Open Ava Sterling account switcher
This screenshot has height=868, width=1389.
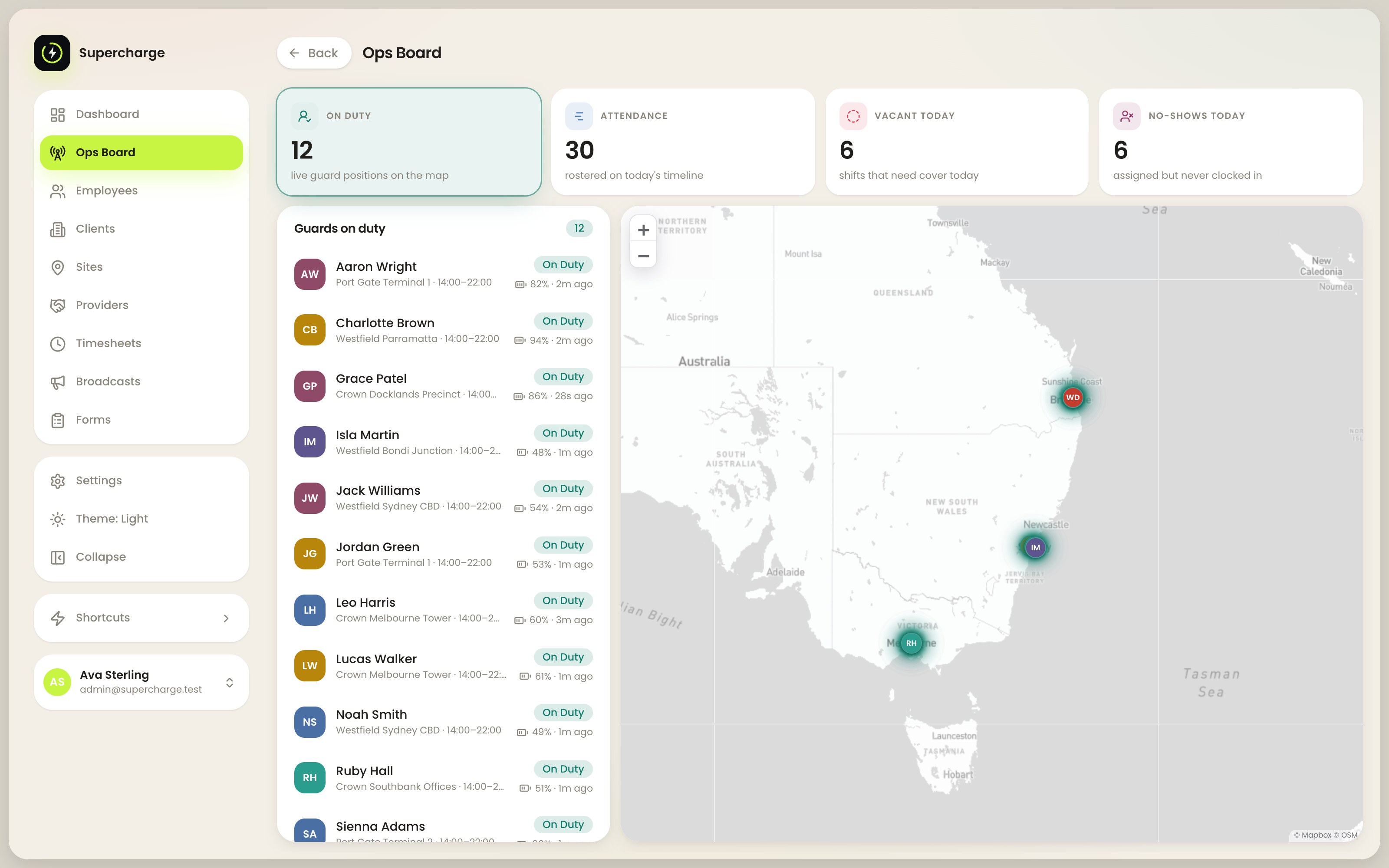click(x=141, y=682)
